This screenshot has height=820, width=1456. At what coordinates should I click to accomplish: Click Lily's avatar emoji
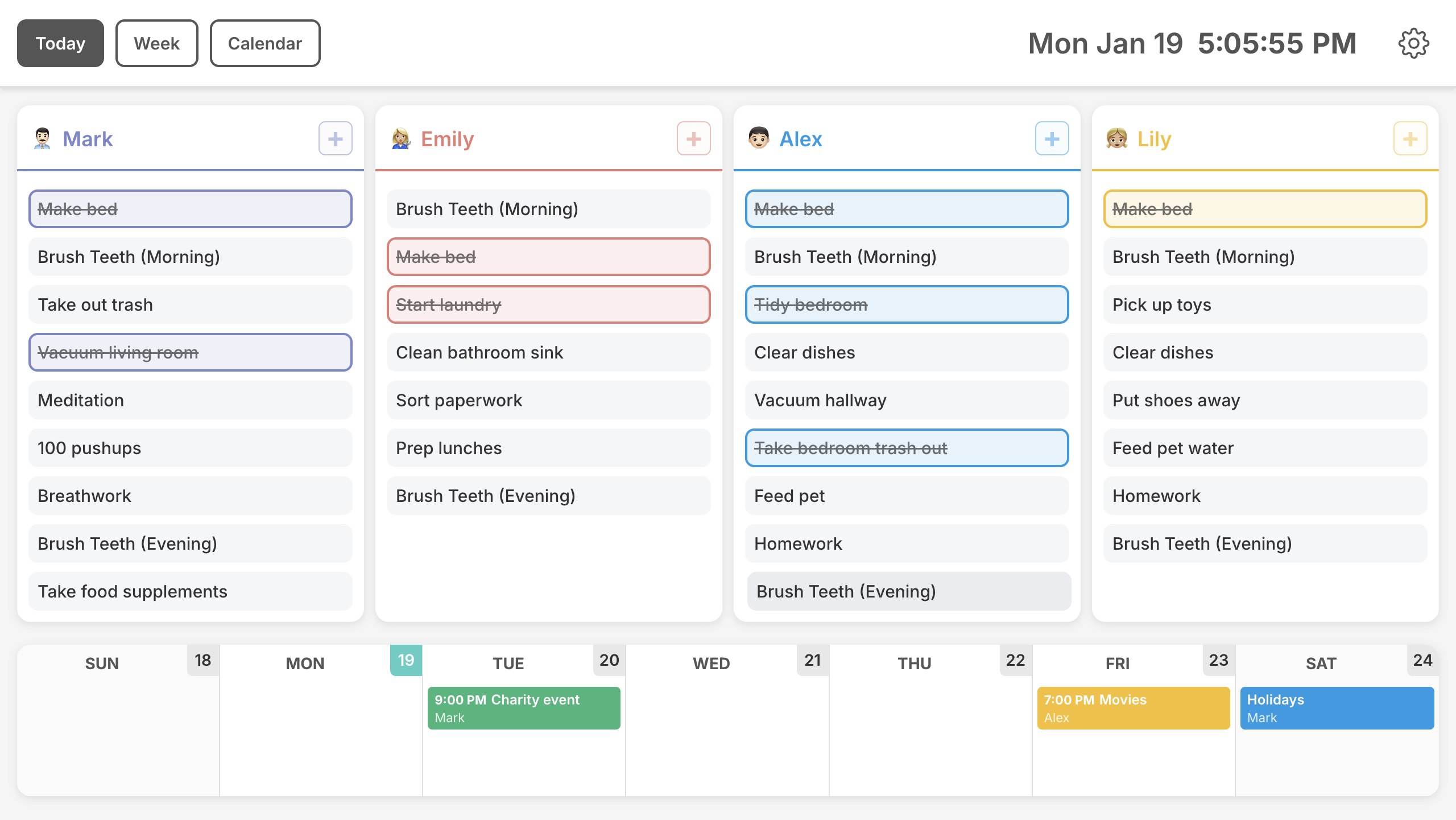[1117, 138]
